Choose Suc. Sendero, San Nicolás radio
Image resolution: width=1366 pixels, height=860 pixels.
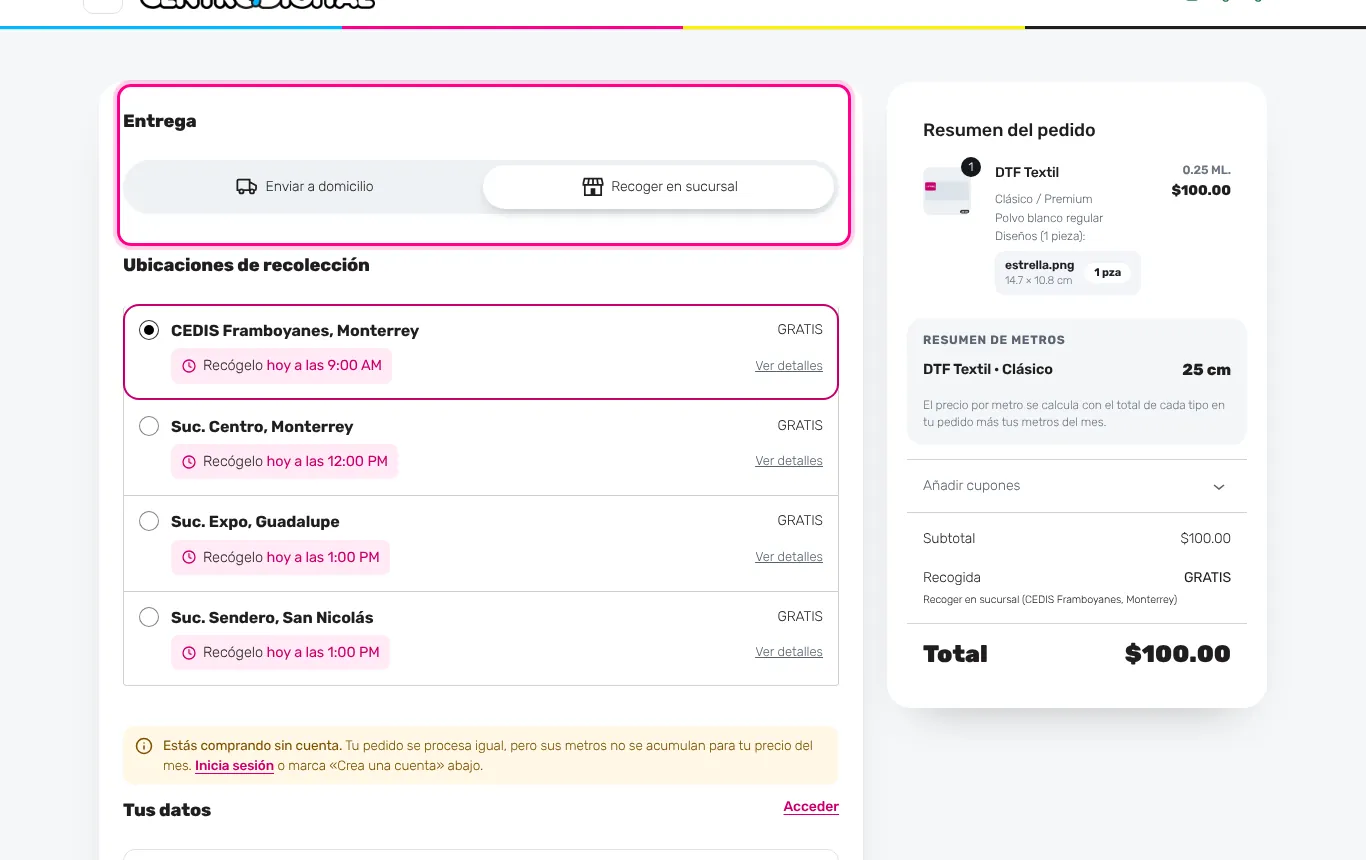point(149,617)
